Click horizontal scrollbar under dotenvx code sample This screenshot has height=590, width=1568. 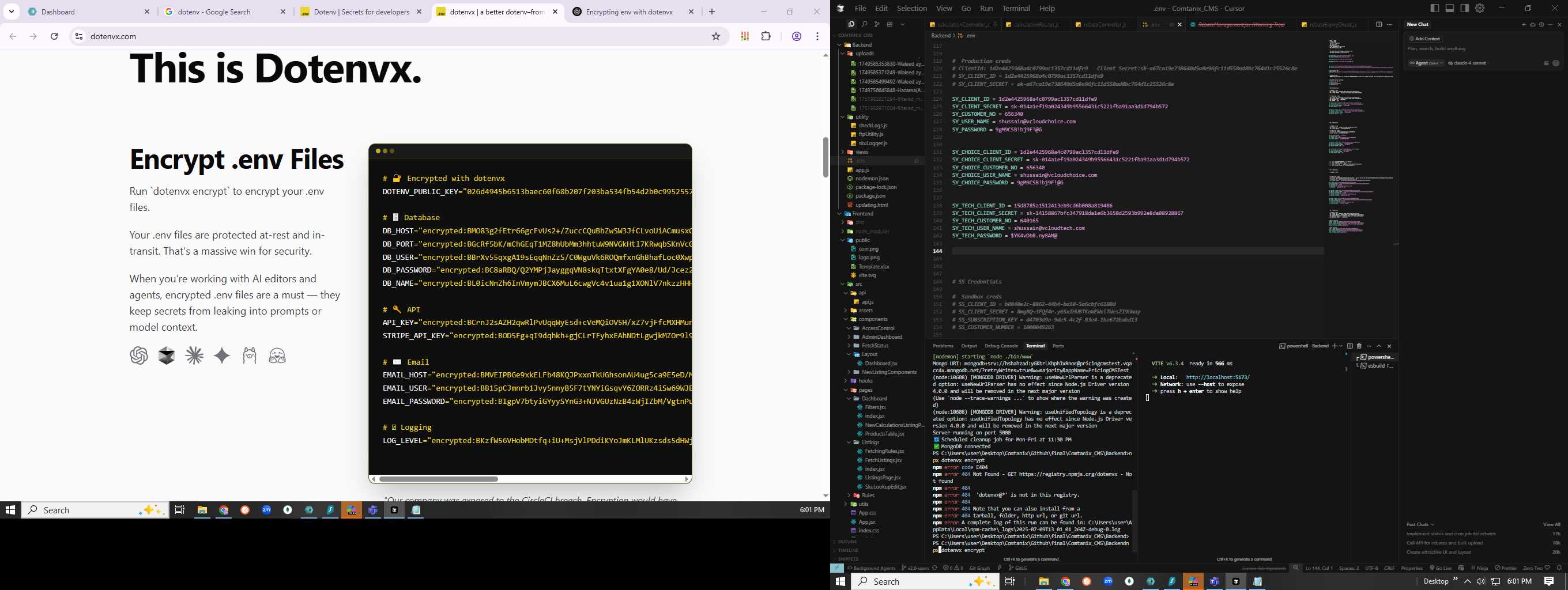(x=438, y=479)
